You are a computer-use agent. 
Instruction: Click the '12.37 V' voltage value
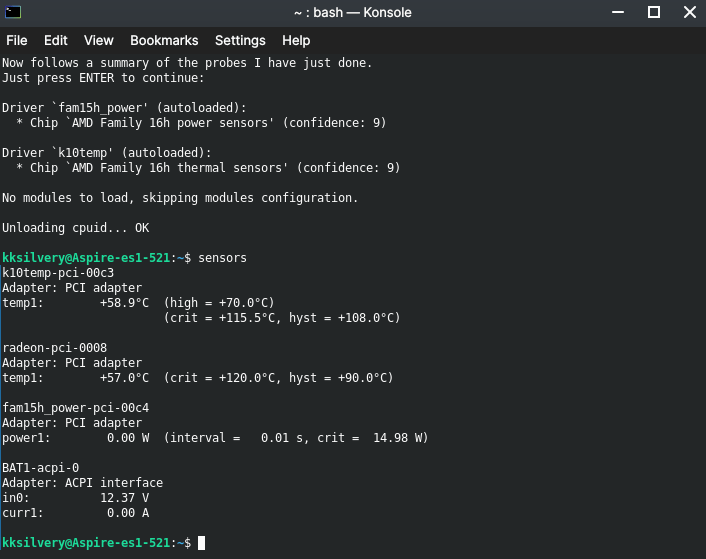pyautogui.click(x=124, y=498)
